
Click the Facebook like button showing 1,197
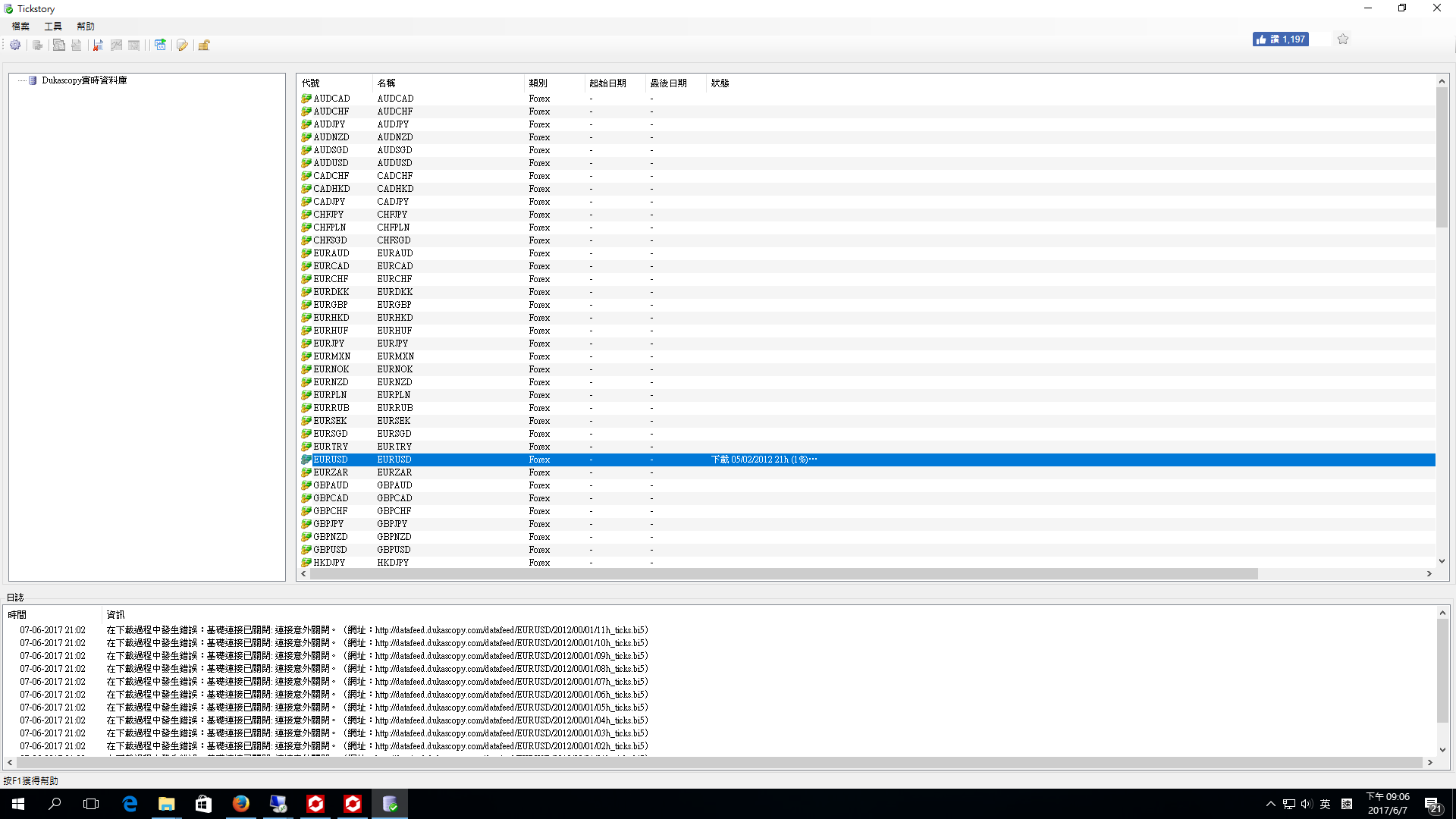[x=1280, y=39]
